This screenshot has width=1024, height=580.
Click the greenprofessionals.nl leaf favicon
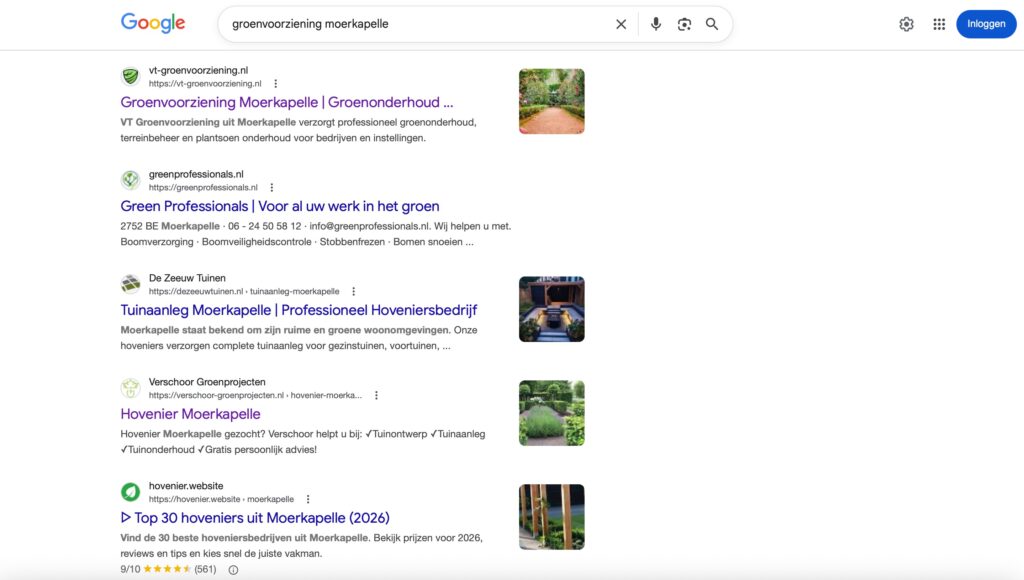click(130, 180)
